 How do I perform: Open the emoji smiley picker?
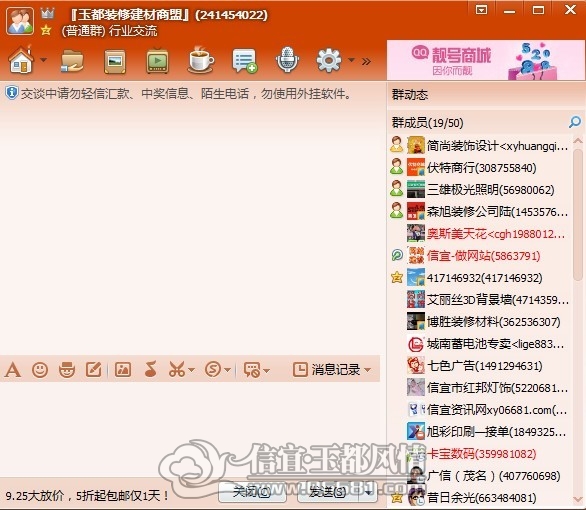pyautogui.click(x=40, y=370)
